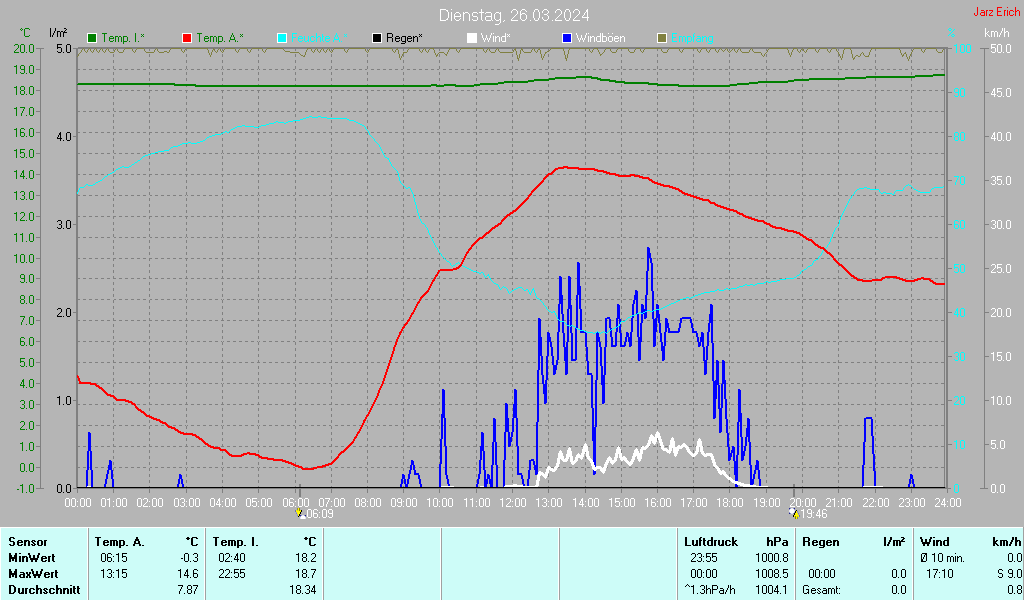Click the "Luftdruck" header
The image size is (1024, 600).
pyautogui.click(x=711, y=542)
